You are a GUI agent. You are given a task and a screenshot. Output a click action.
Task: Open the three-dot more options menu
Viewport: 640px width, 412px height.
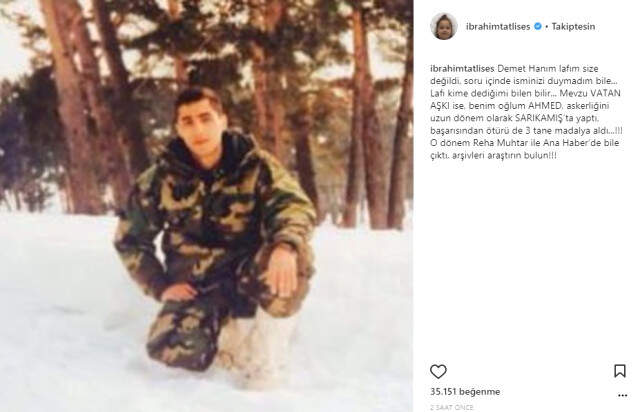(x=622, y=395)
